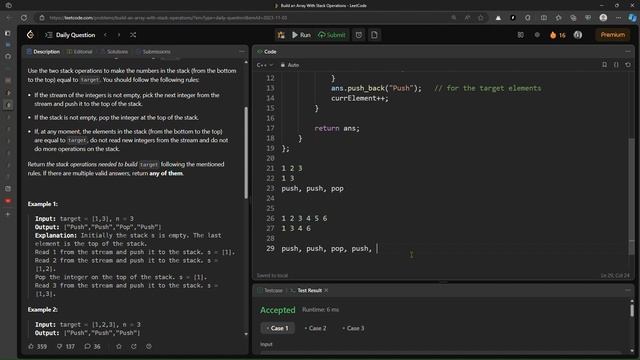Switch to the Submissions tab
Screen dimensions: 640x360
click(x=153, y=52)
